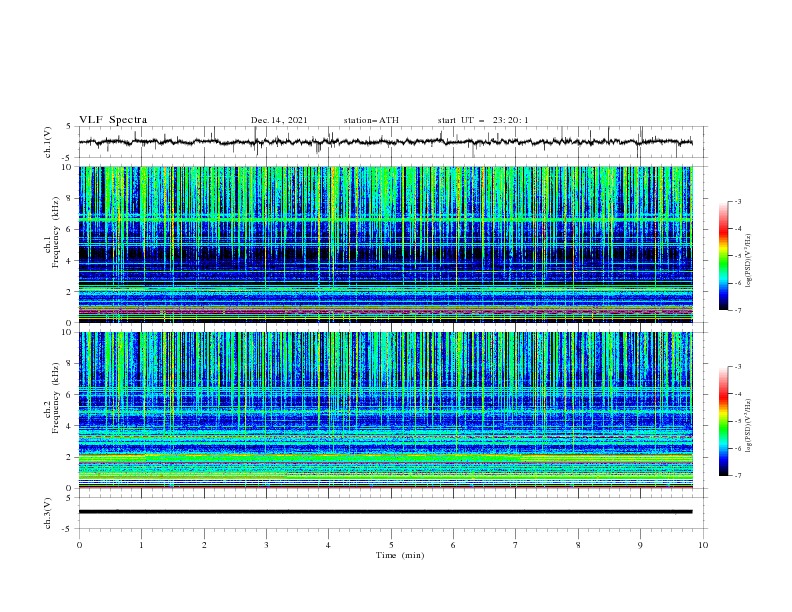Click the ch.1 spectrogram color bar
Viewport: 792px width, 612px height.
[724, 256]
